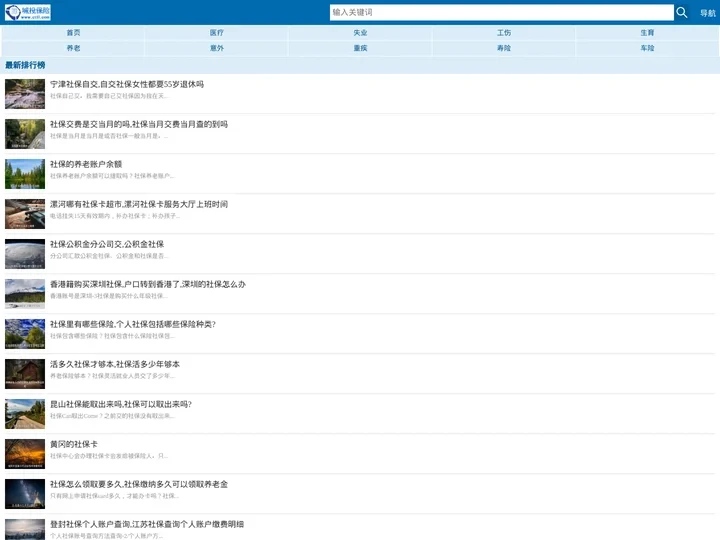Open the 车险 category

(x=647, y=48)
